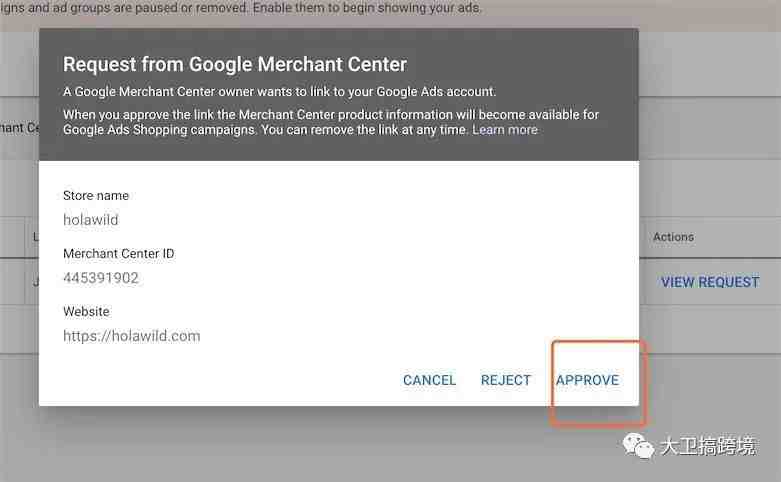The image size is (781, 482).
Task: Select the Actions column header
Action: (x=673, y=237)
